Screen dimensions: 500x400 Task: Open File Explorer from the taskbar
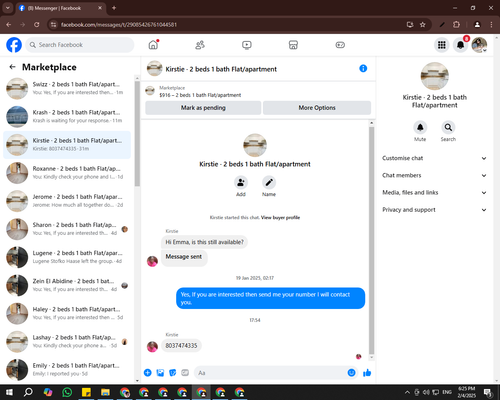coord(105,392)
